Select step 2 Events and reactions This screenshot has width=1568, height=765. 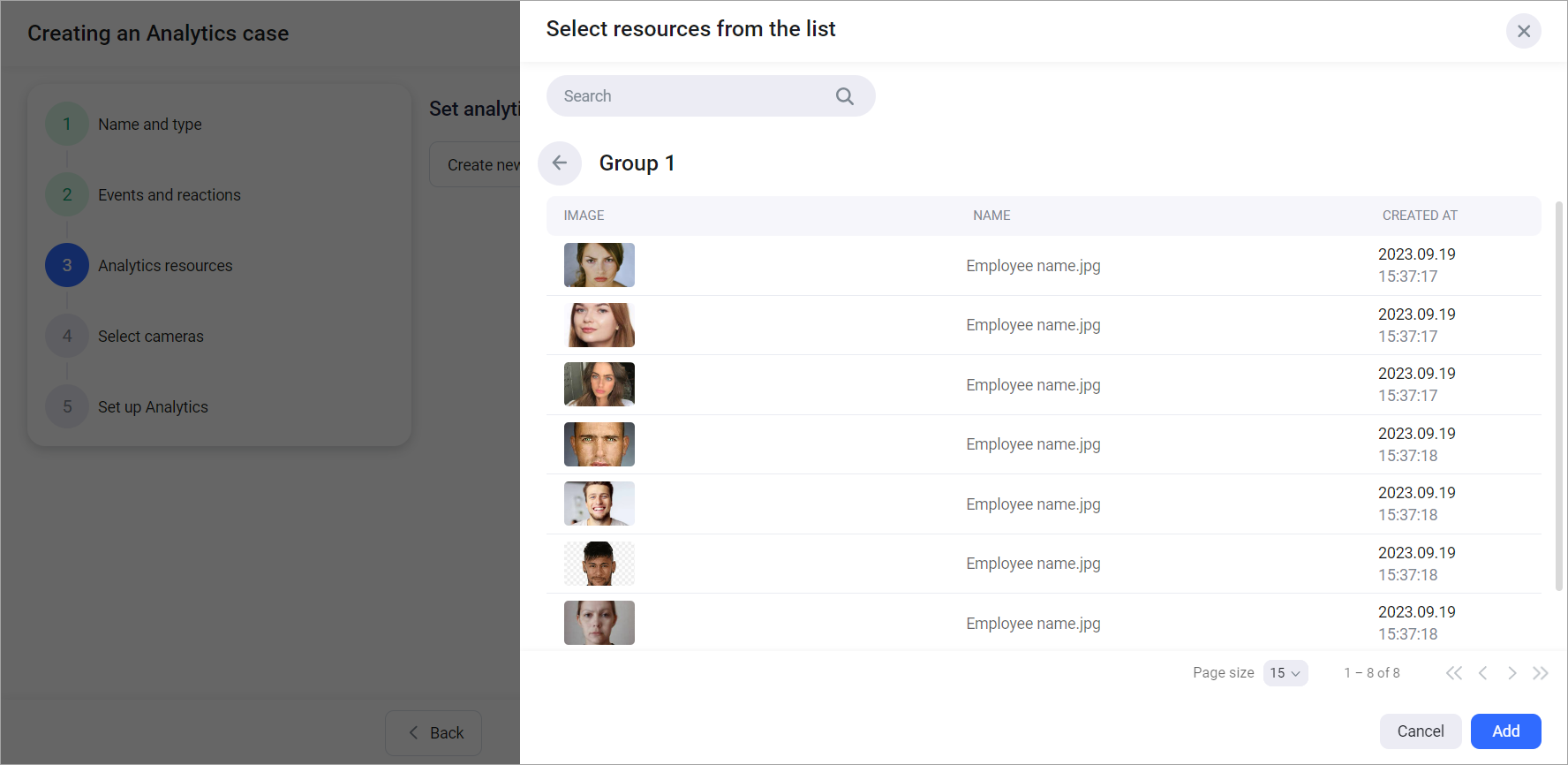click(169, 195)
